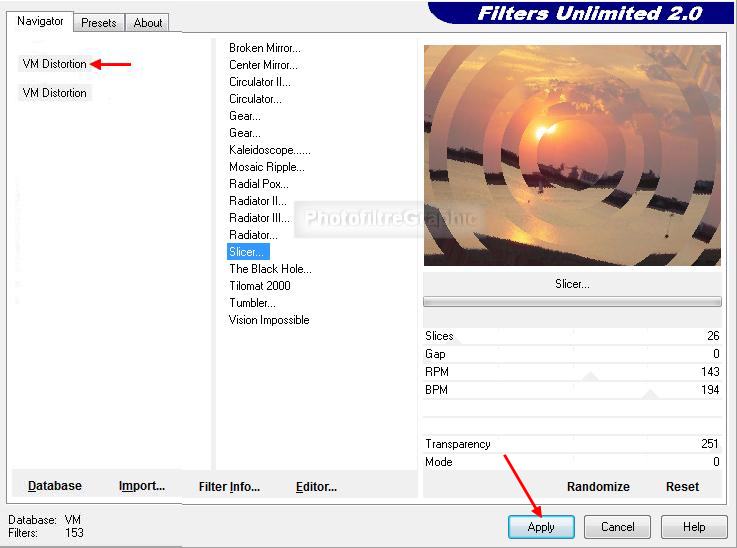737x548 pixels.
Task: Pick the Mosaic Ripple filter
Action: tap(266, 167)
